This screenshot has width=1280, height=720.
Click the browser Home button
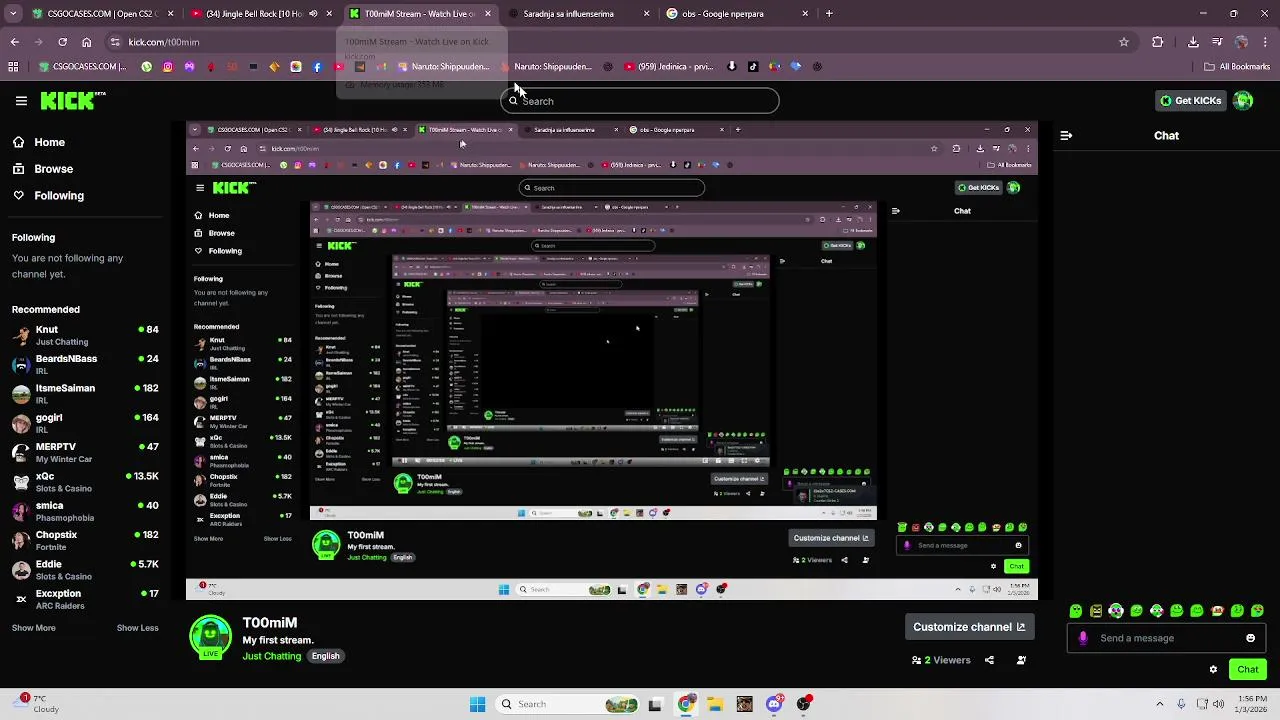87,42
